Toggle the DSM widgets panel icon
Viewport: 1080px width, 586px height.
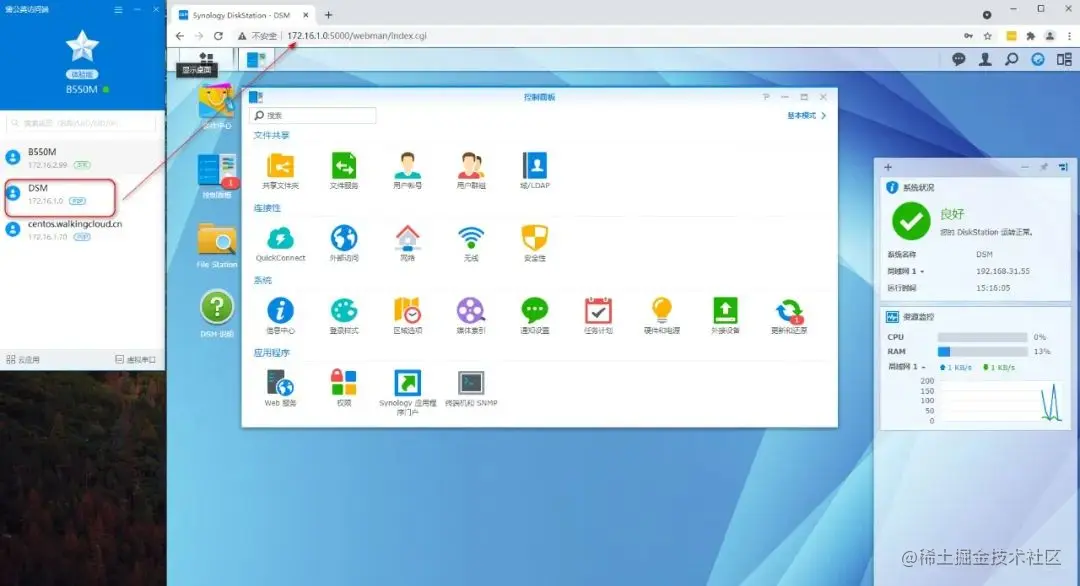coord(1037,59)
